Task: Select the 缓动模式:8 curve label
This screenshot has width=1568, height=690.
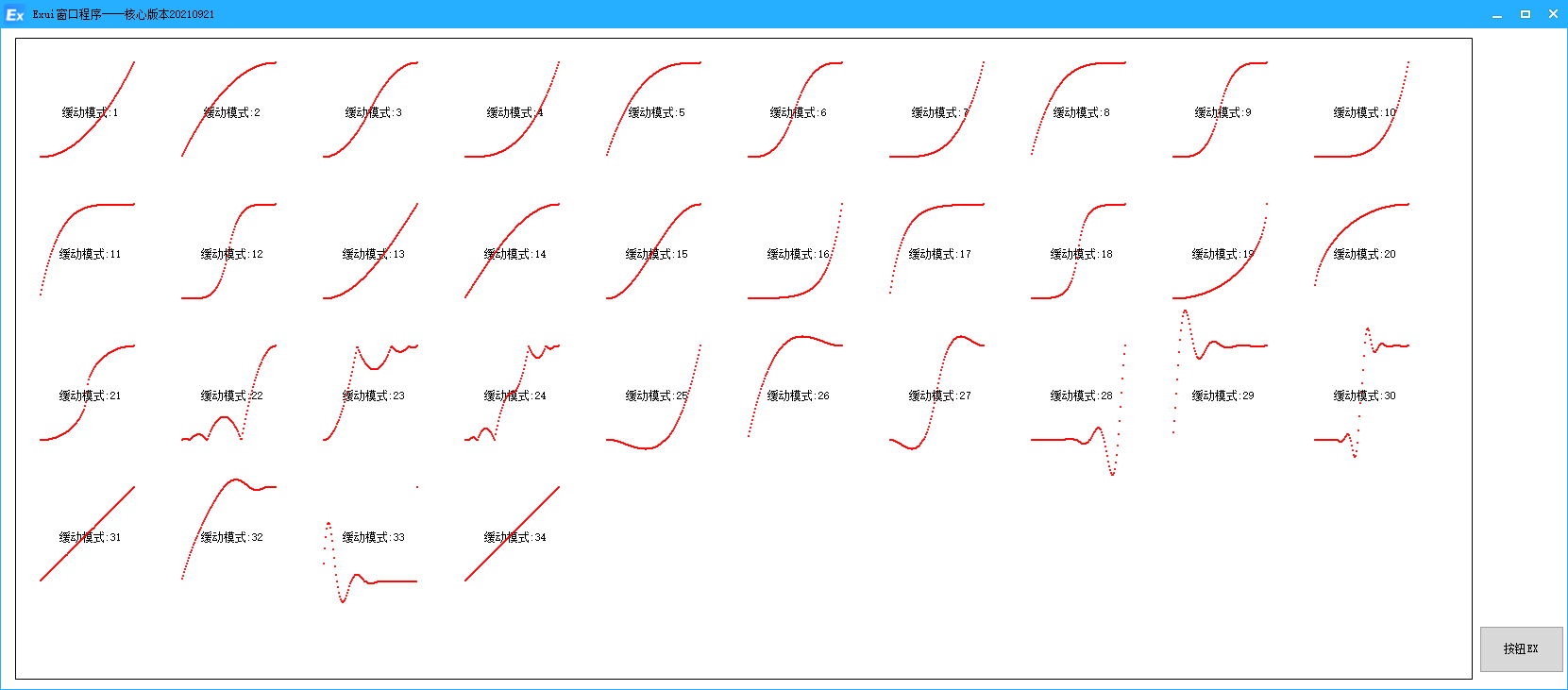Action: click(1082, 112)
